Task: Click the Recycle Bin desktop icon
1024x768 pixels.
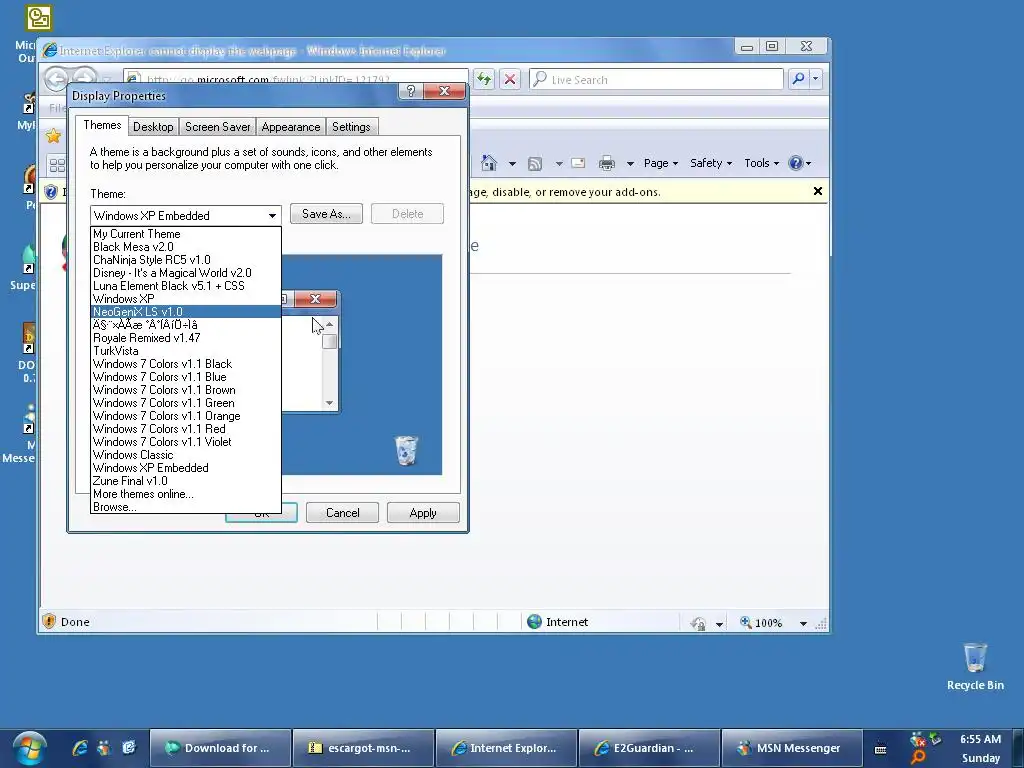Action: pyautogui.click(x=975, y=666)
